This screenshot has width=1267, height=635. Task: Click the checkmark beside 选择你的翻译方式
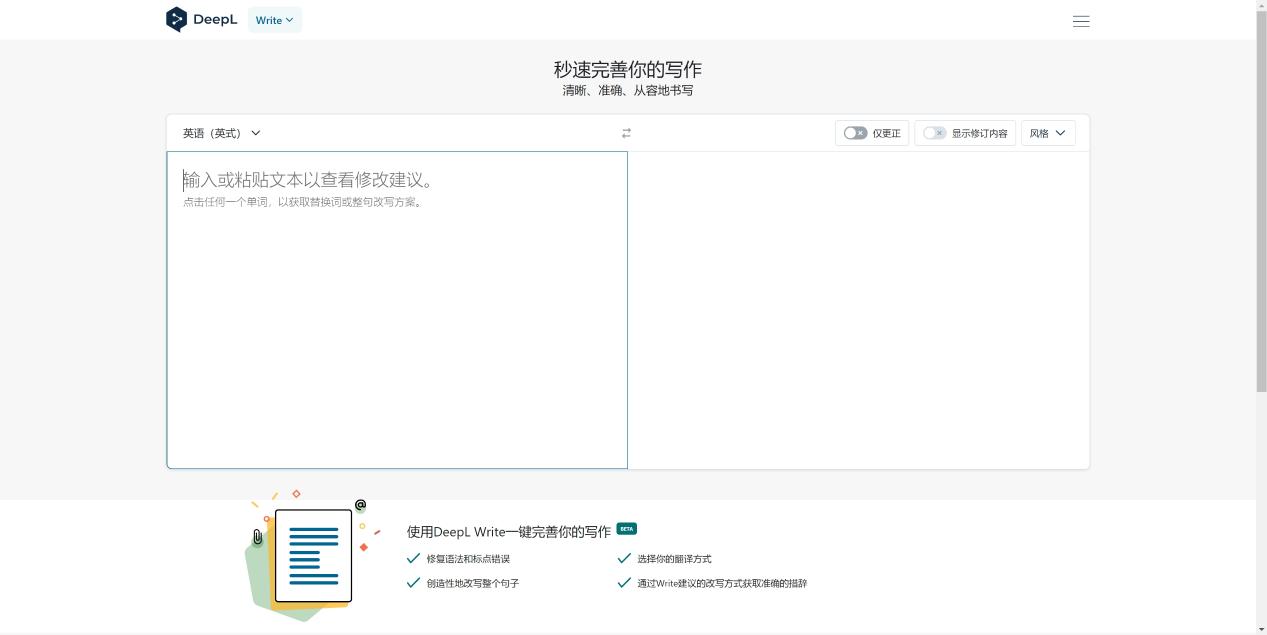(x=624, y=558)
